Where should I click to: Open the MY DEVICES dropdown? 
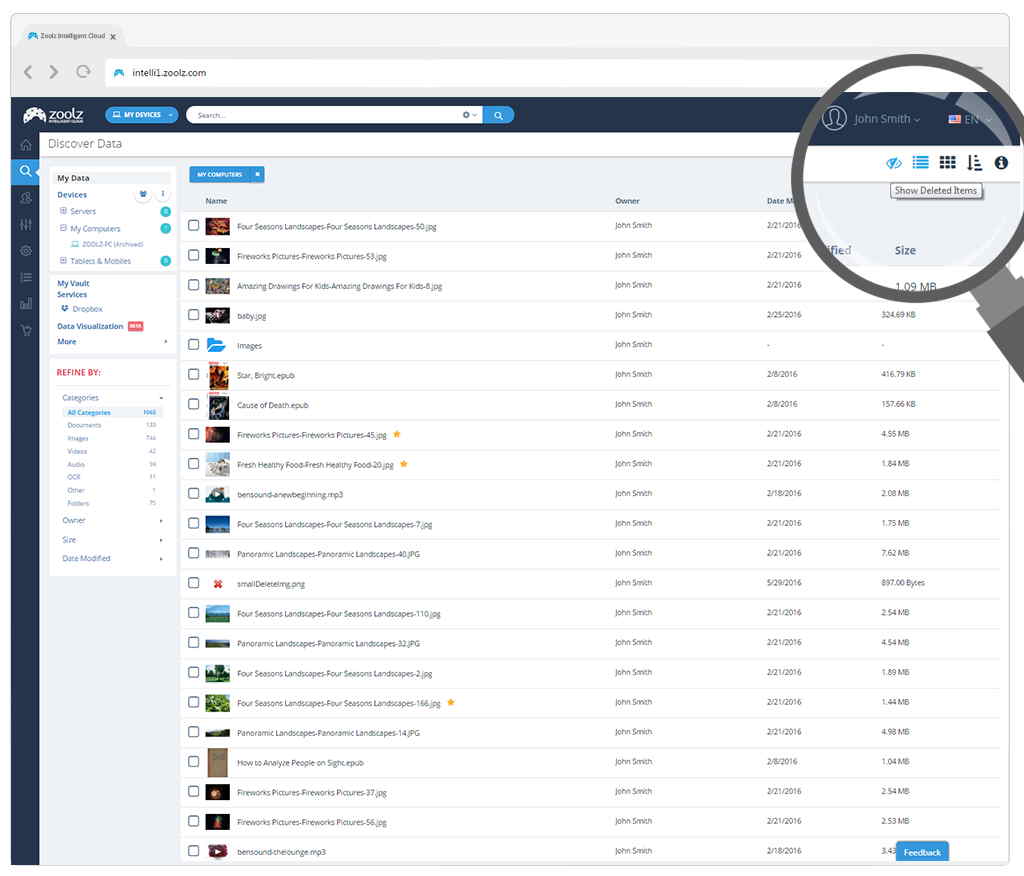click(142, 115)
